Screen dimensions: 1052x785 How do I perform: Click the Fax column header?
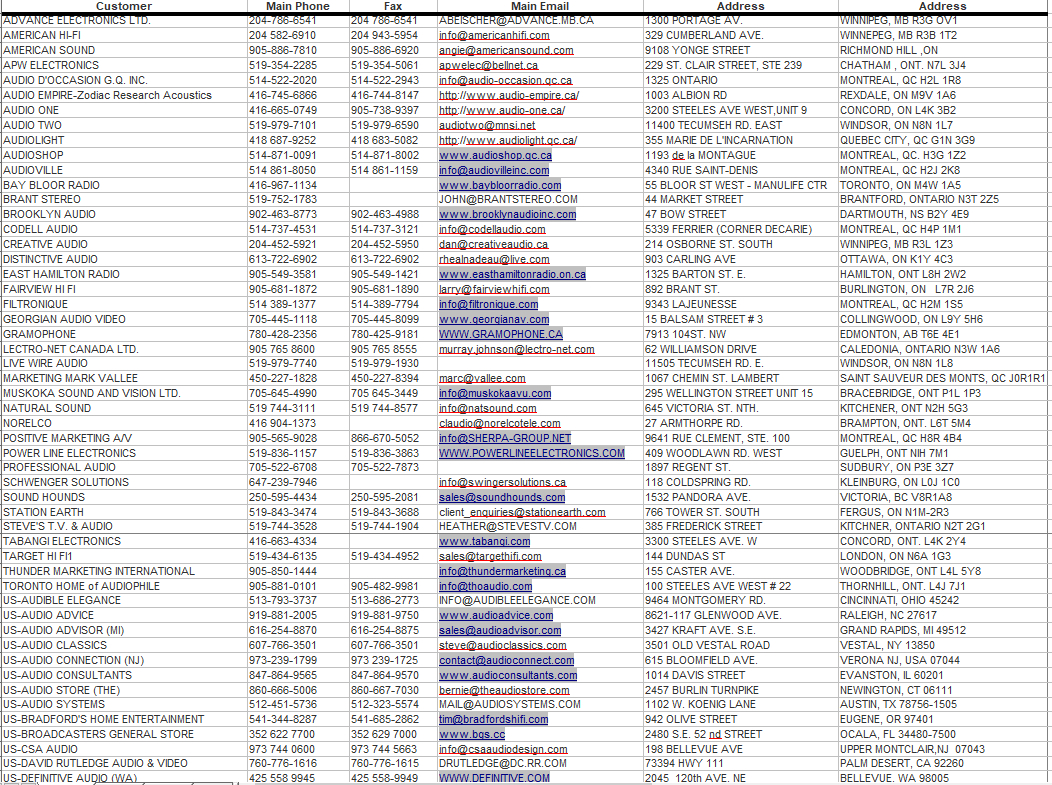click(x=393, y=6)
